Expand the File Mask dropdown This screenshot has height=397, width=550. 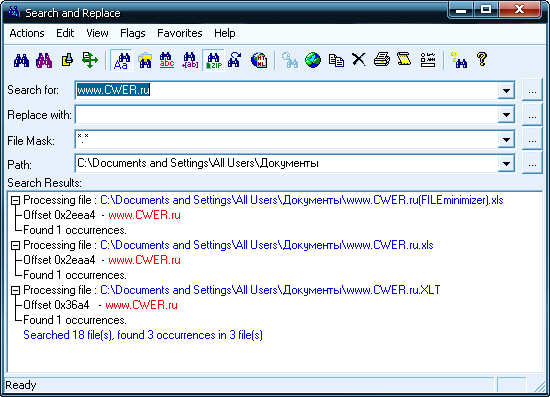pos(506,140)
